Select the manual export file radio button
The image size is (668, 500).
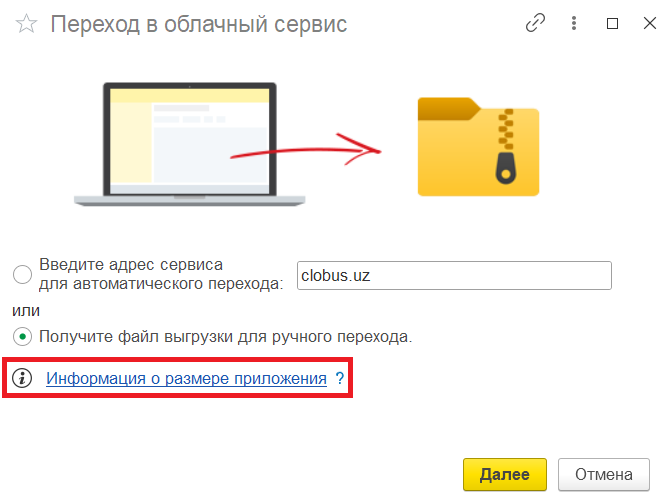pyautogui.click(x=21, y=336)
